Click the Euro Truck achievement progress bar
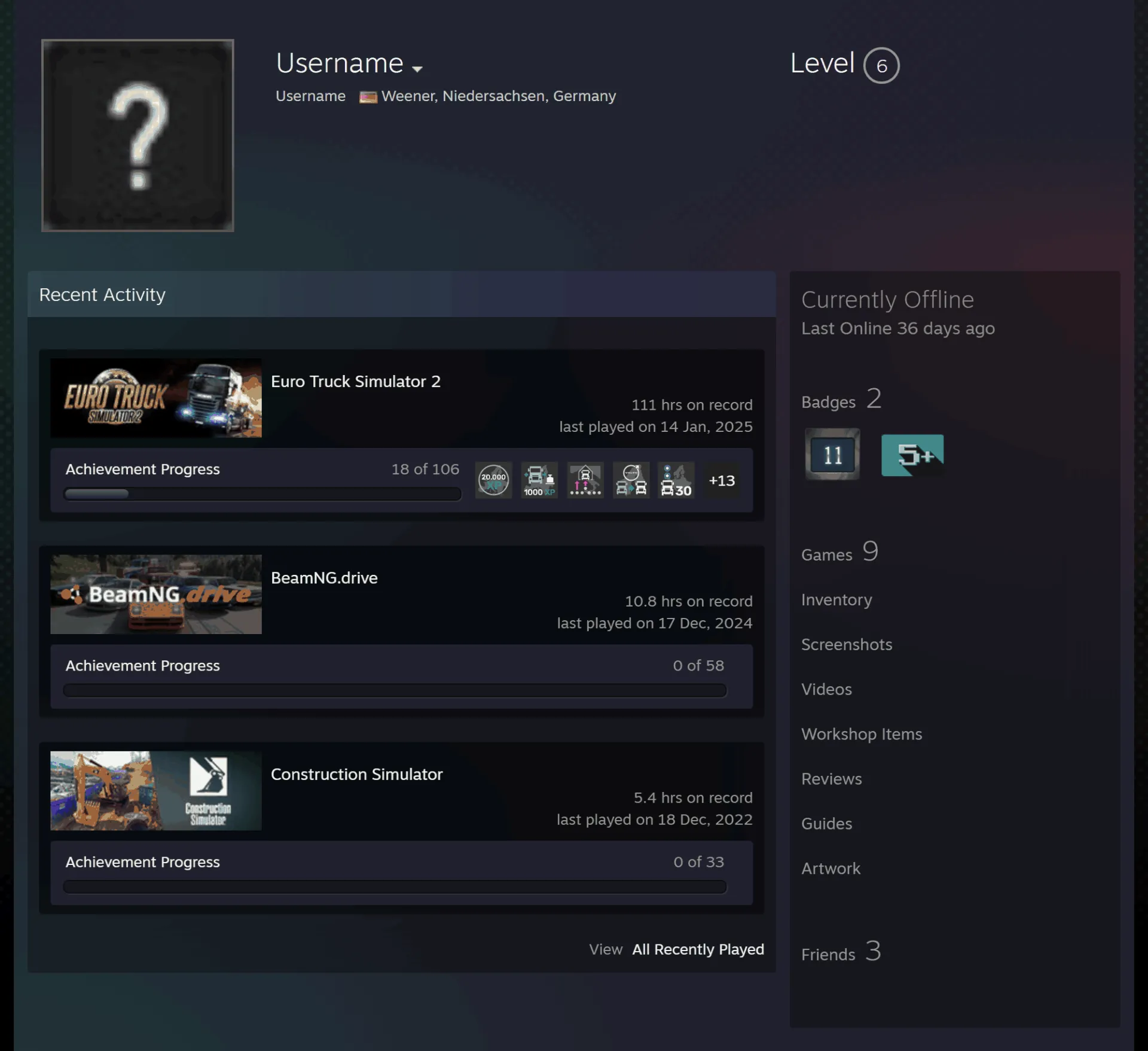1148x1051 pixels. tap(262, 494)
